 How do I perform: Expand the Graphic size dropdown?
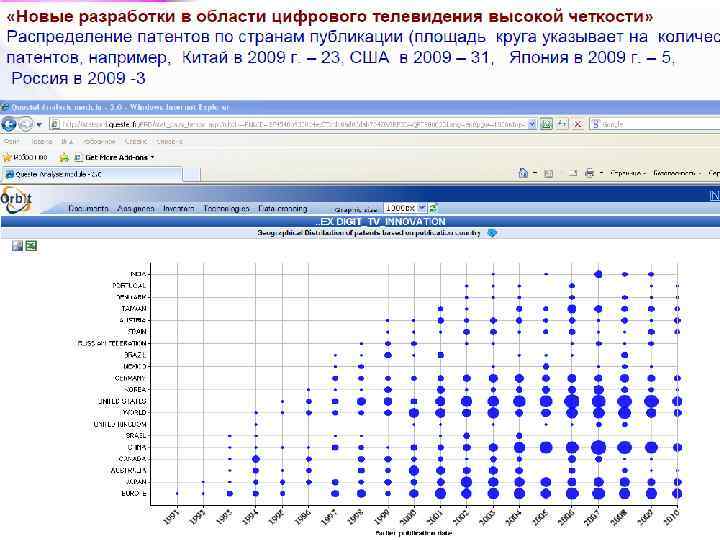click(405, 208)
